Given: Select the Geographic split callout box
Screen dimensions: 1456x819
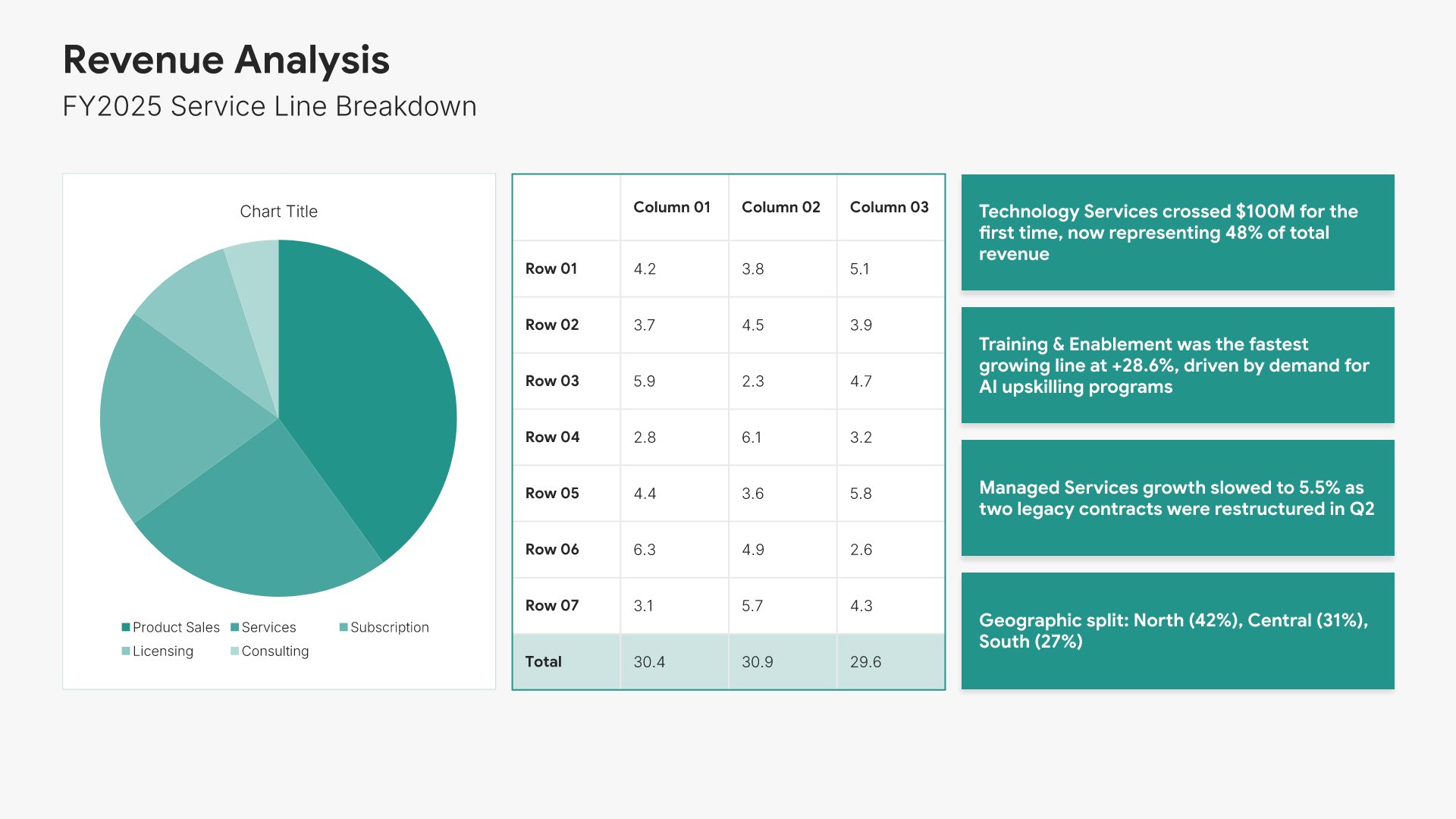Looking at the screenshot, I should [x=1177, y=630].
